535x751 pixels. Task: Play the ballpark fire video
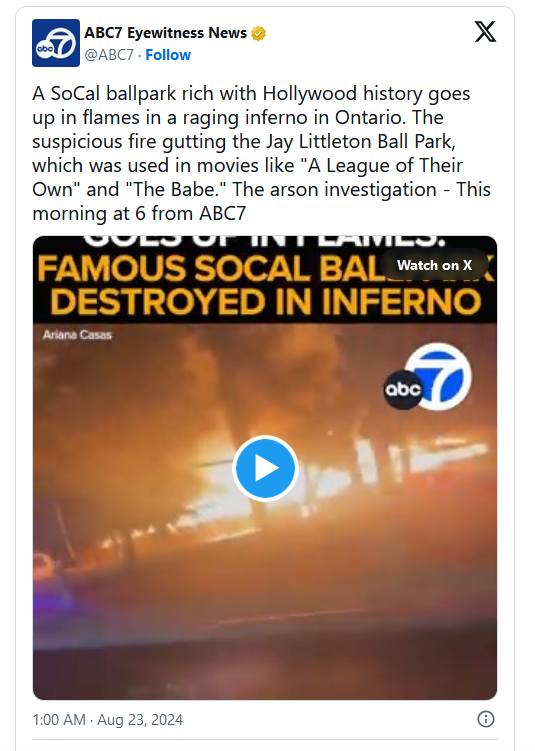point(265,468)
